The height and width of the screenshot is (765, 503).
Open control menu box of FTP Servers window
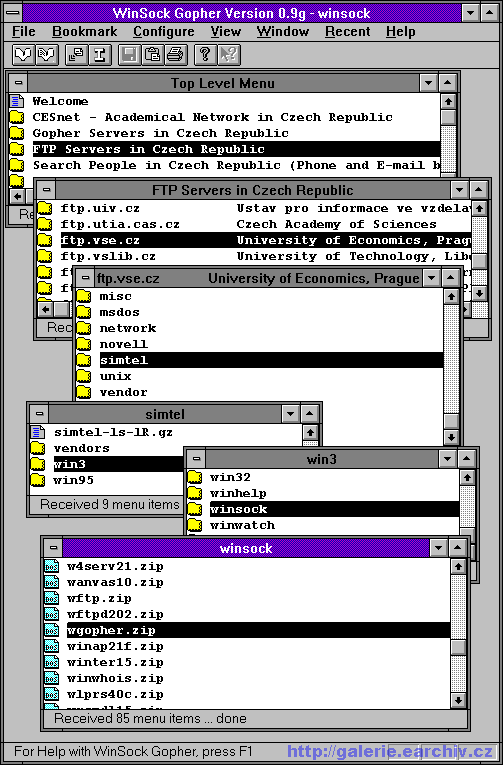coord(47,190)
